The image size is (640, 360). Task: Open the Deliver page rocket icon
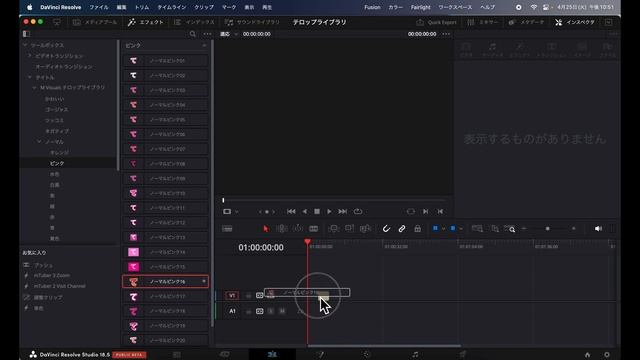(x=462, y=354)
